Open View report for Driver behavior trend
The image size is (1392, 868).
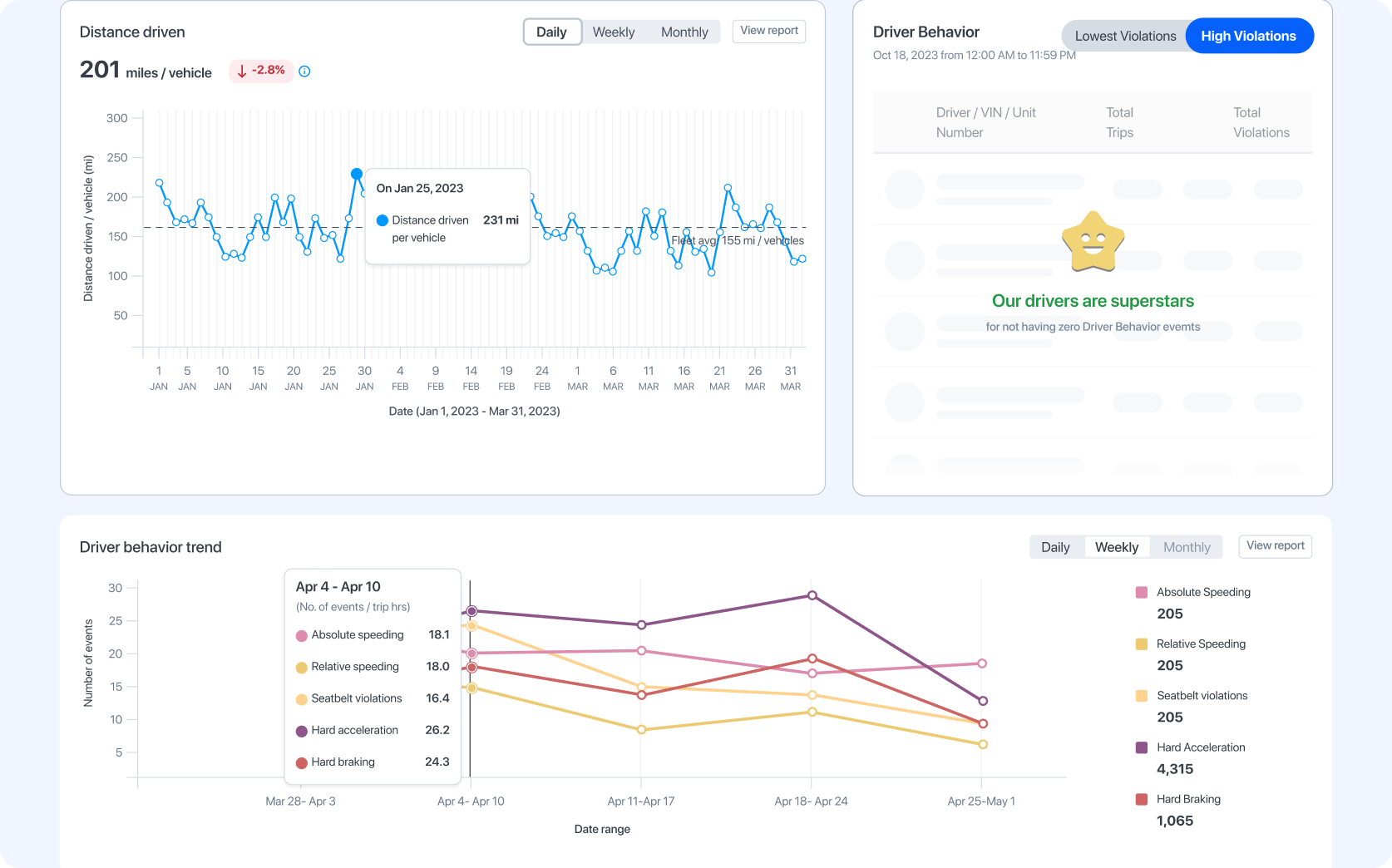[x=1275, y=546]
